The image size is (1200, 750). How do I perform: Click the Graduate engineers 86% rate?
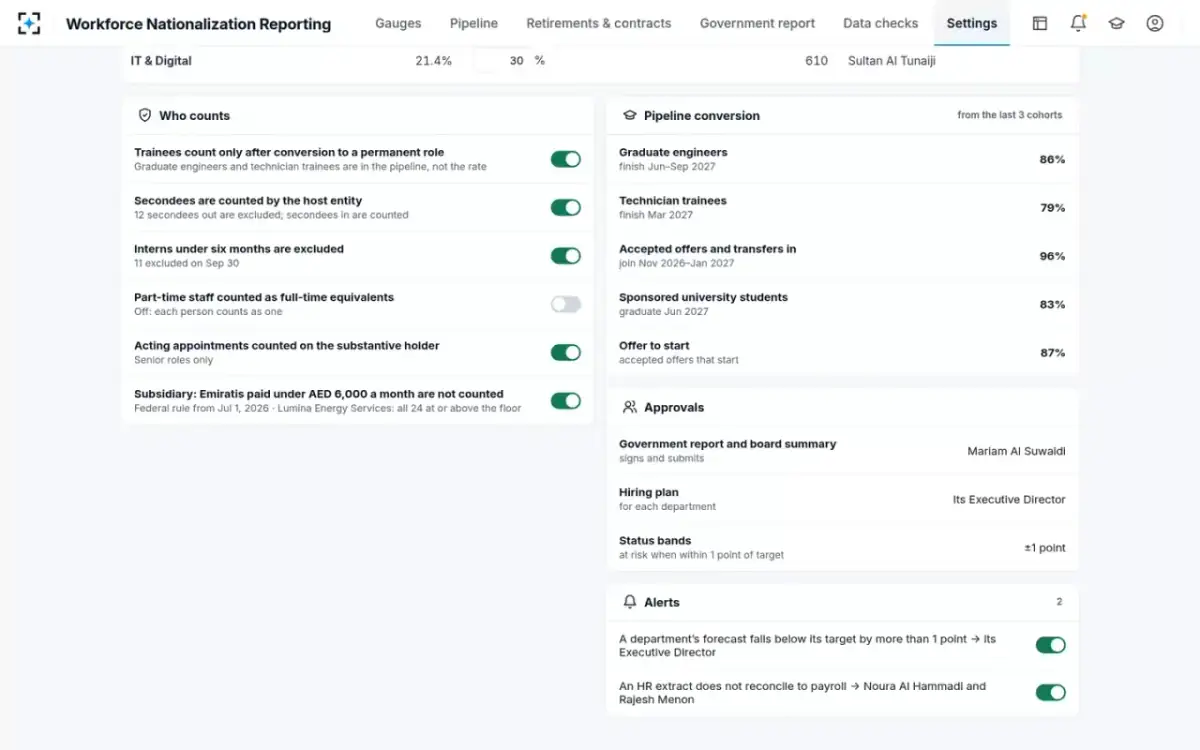(1052, 159)
